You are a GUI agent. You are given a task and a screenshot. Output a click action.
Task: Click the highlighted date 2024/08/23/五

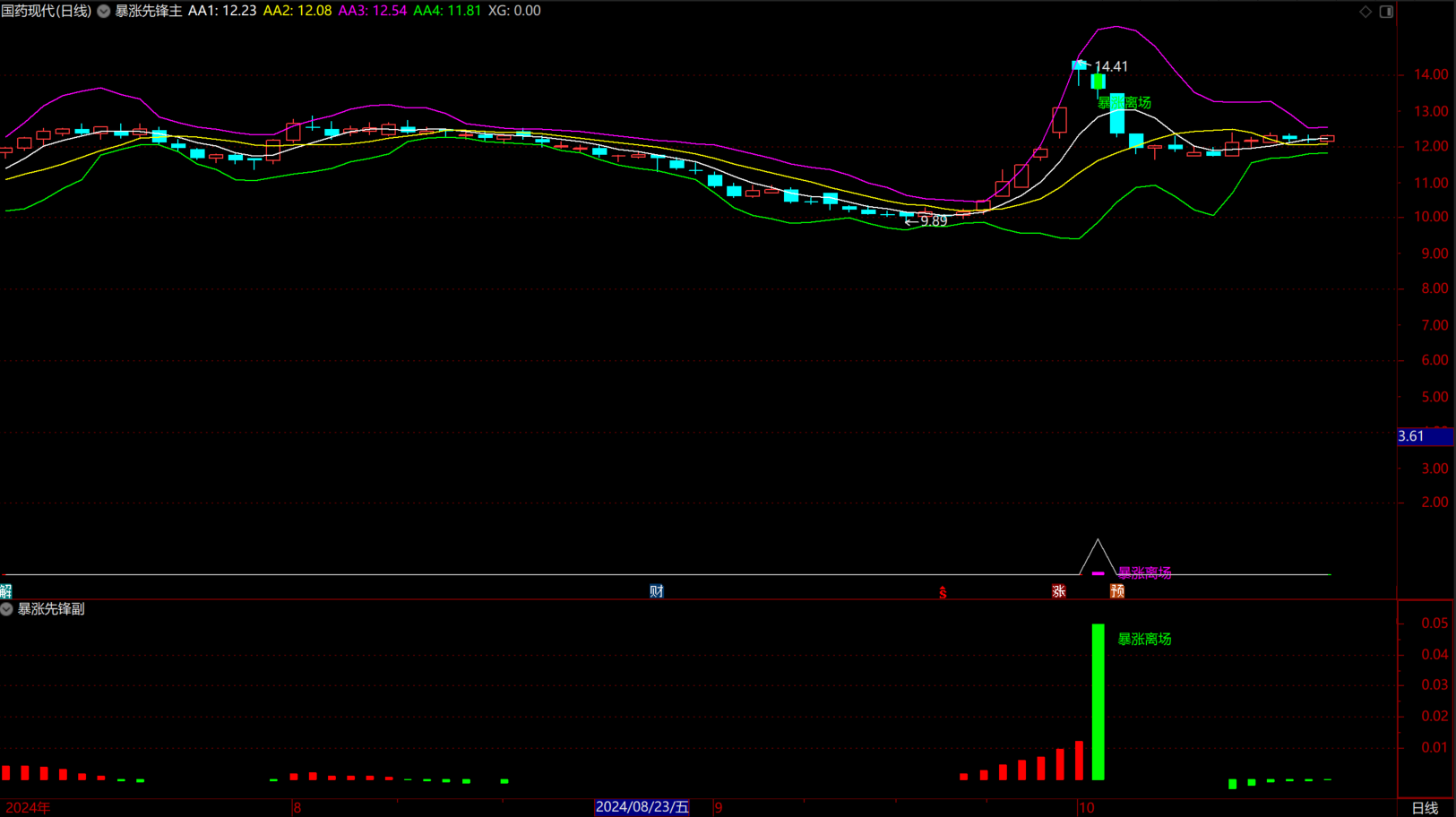tap(642, 807)
